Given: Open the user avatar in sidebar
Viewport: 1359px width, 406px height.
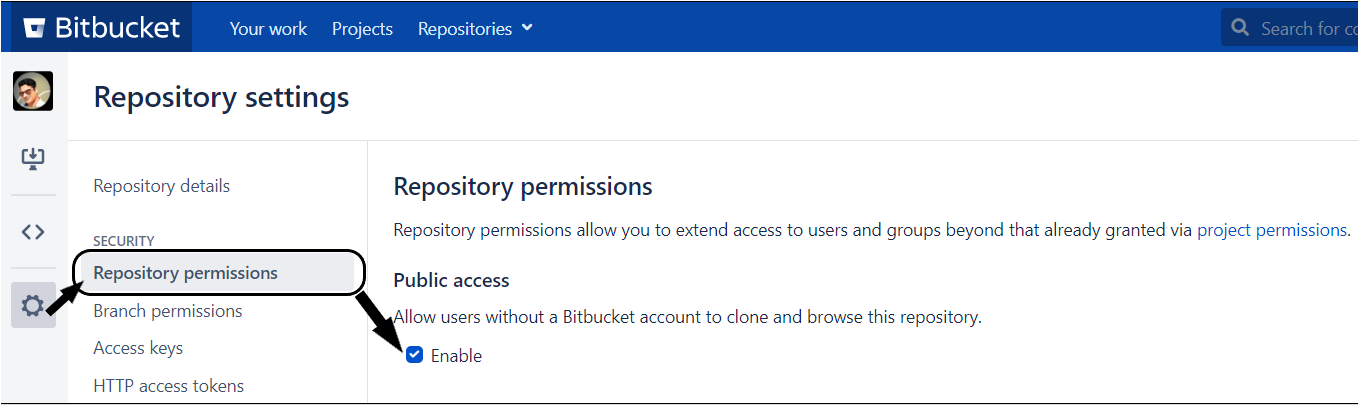Looking at the screenshot, I should 33,91.
